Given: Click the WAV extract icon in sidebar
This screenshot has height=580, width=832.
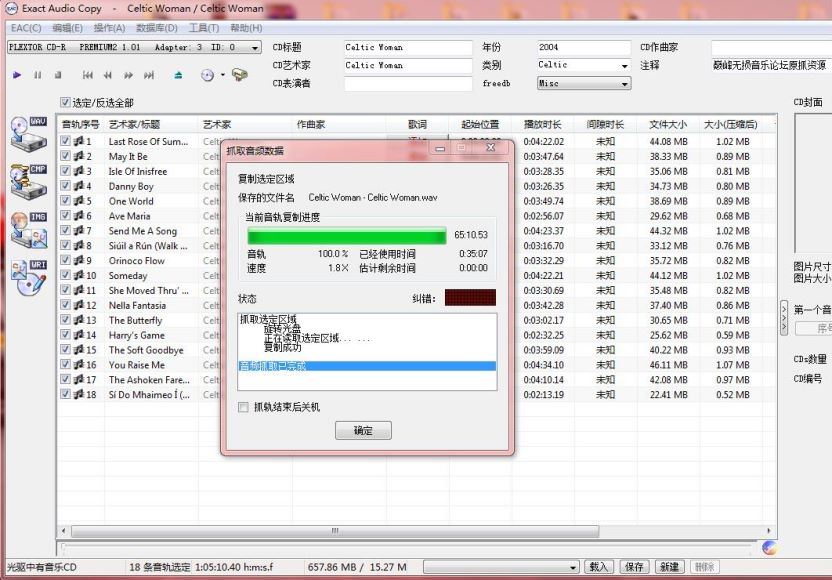Looking at the screenshot, I should coord(29,134).
